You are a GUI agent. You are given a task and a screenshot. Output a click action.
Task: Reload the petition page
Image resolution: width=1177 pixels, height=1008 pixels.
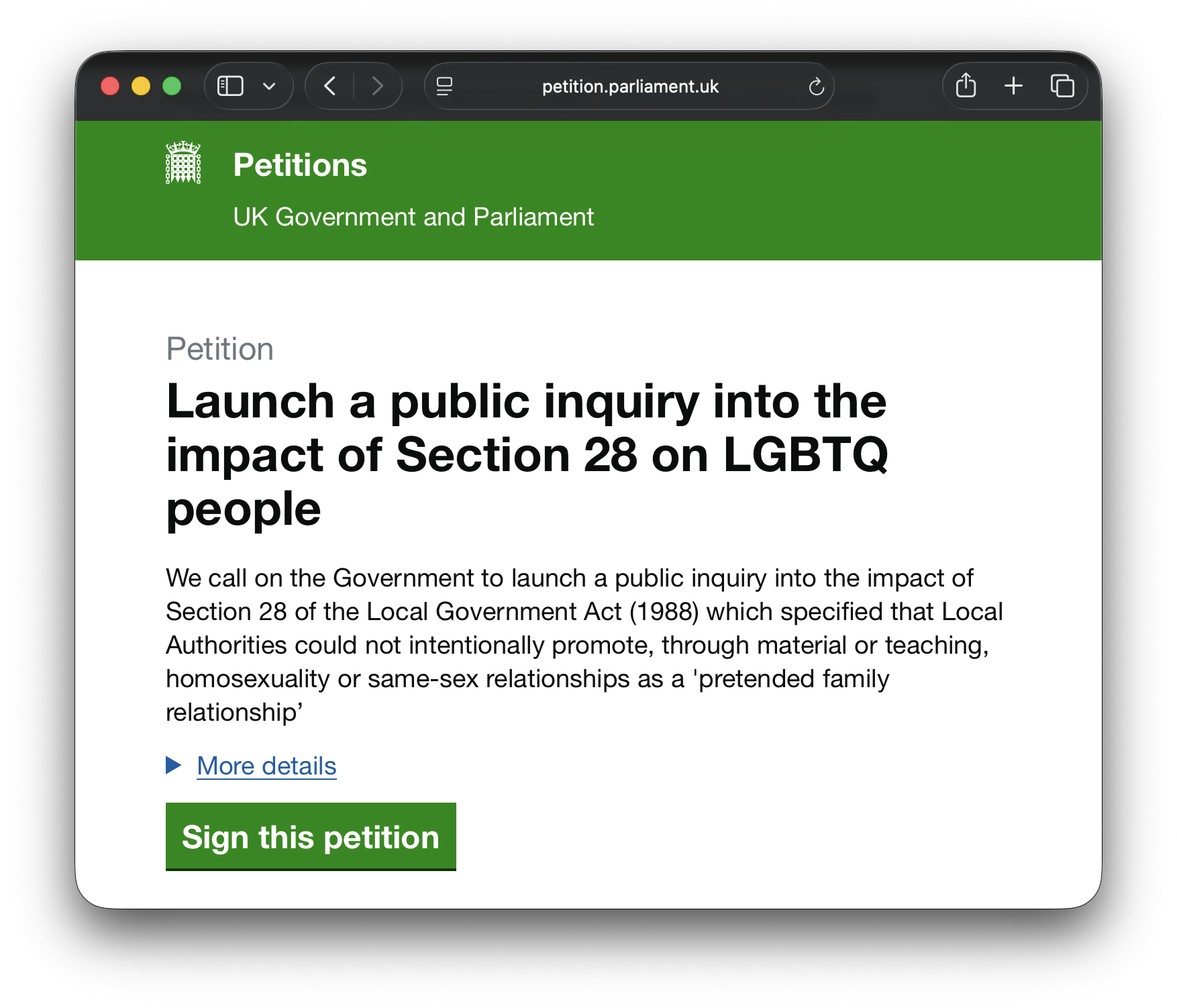815,86
